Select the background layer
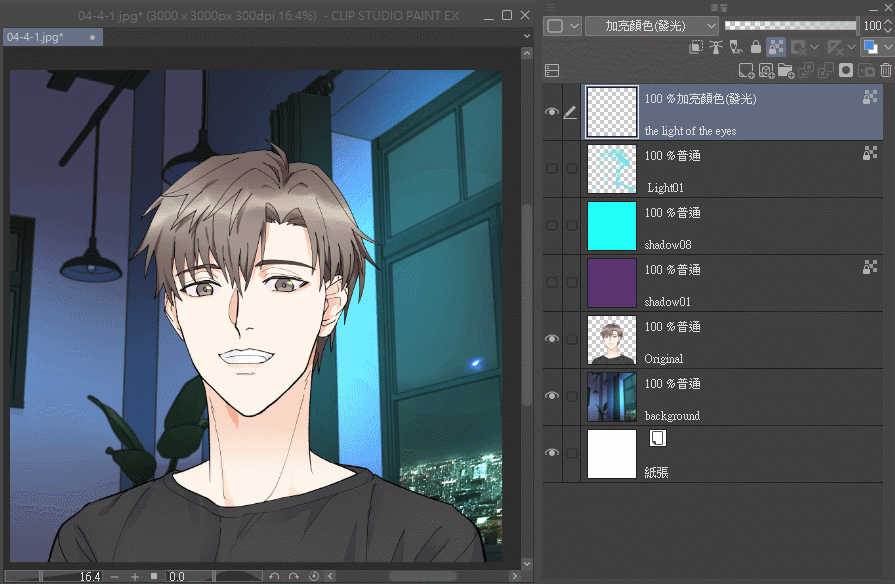895x584 pixels. 732,398
